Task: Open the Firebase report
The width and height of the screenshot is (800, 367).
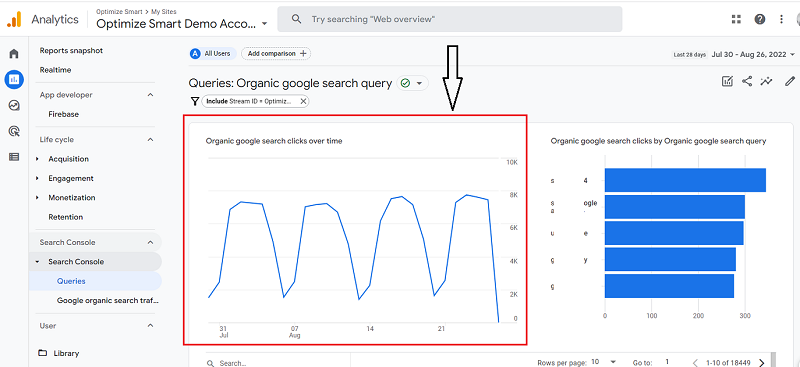Action: tap(64, 114)
